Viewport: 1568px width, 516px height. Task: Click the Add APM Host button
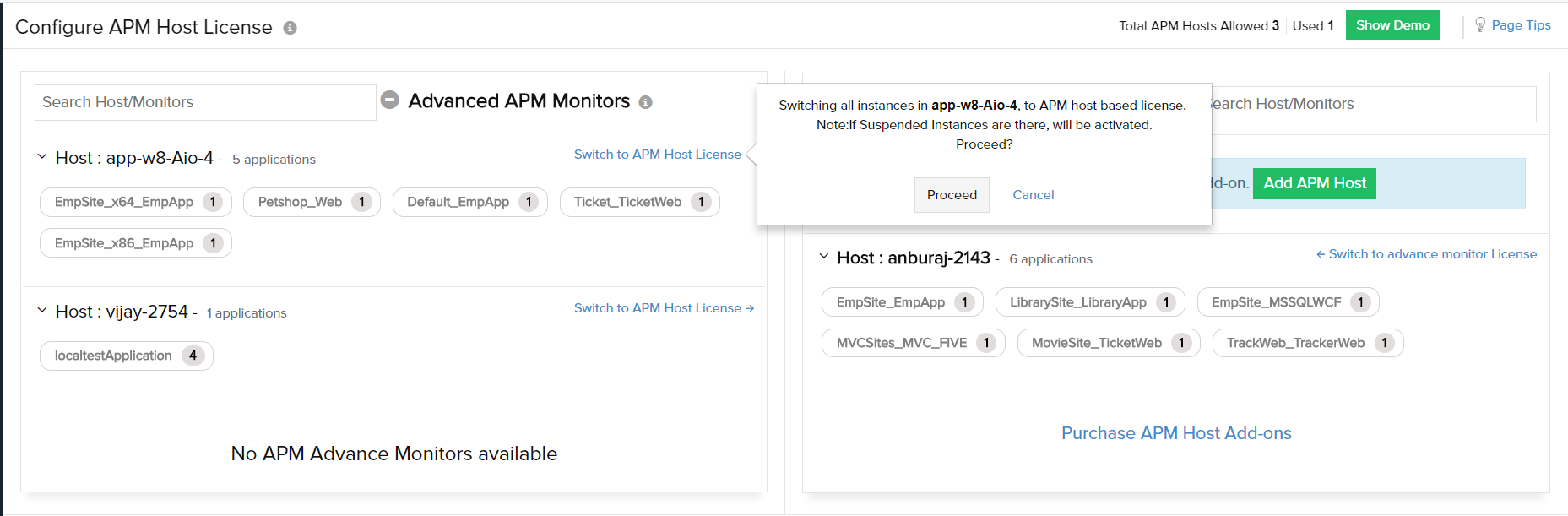(x=1314, y=183)
